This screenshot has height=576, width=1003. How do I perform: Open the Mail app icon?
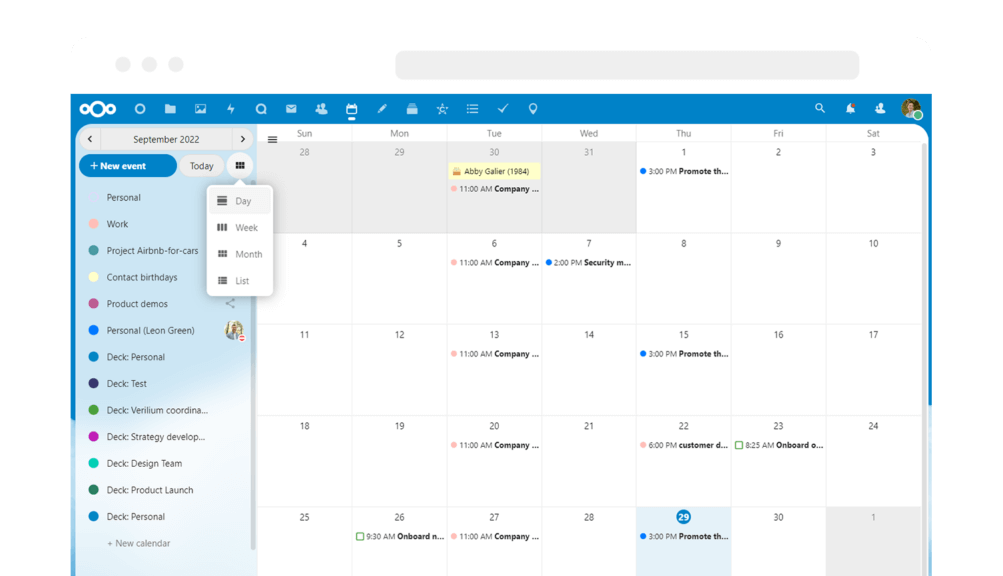291,108
